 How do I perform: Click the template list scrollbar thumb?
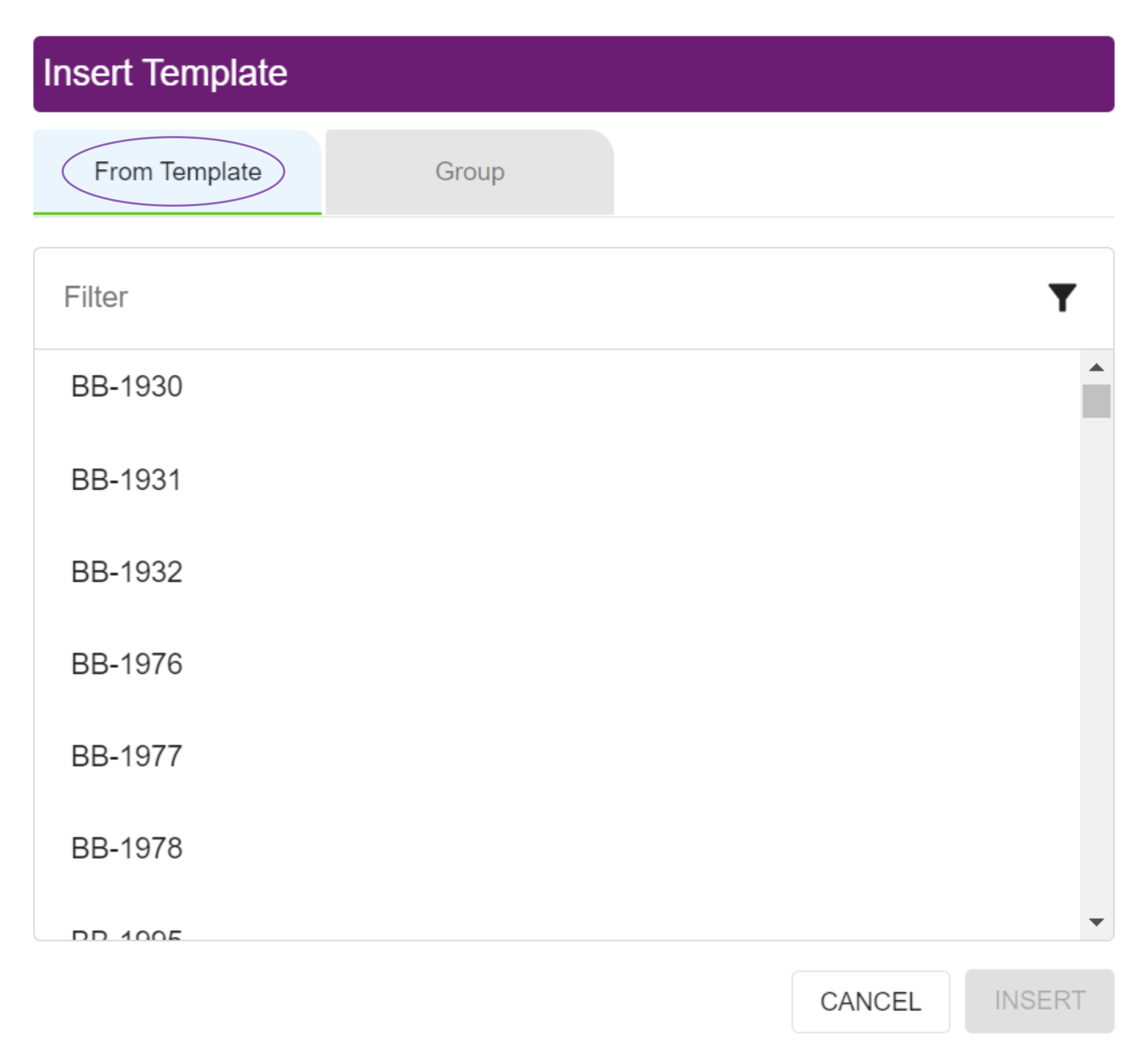tap(1095, 401)
